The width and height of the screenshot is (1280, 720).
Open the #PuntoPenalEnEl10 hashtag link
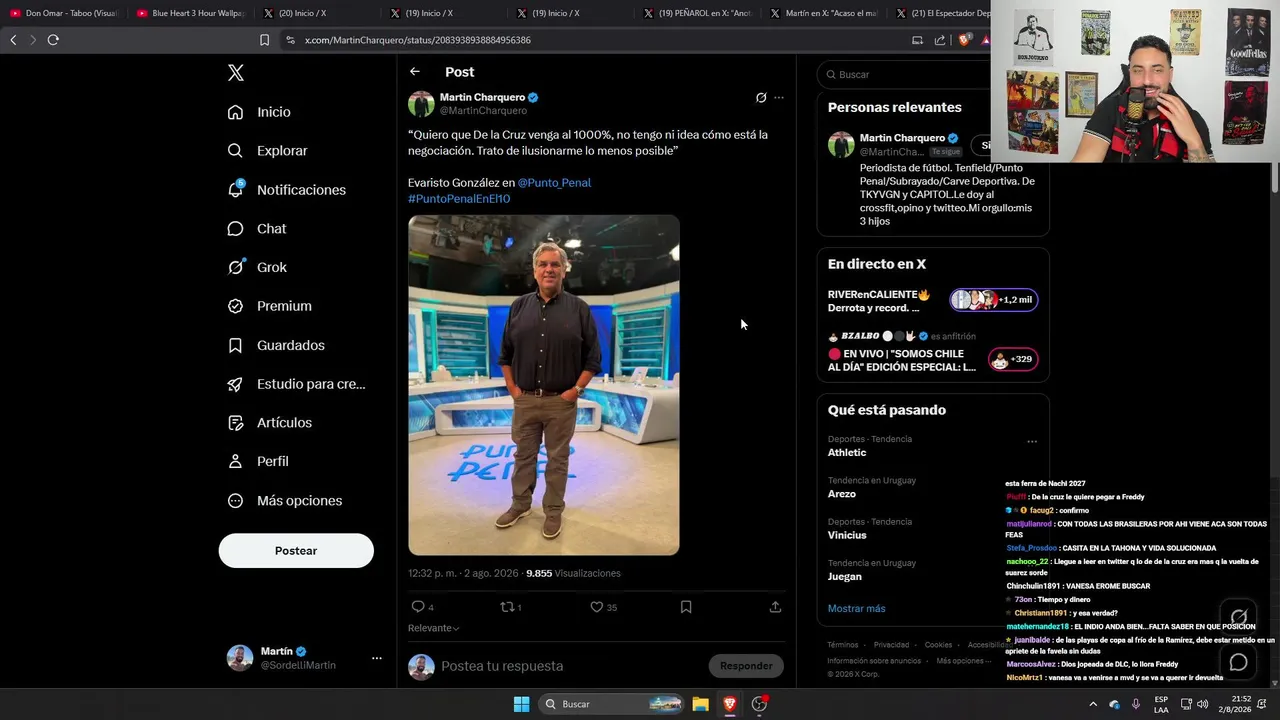point(459,199)
